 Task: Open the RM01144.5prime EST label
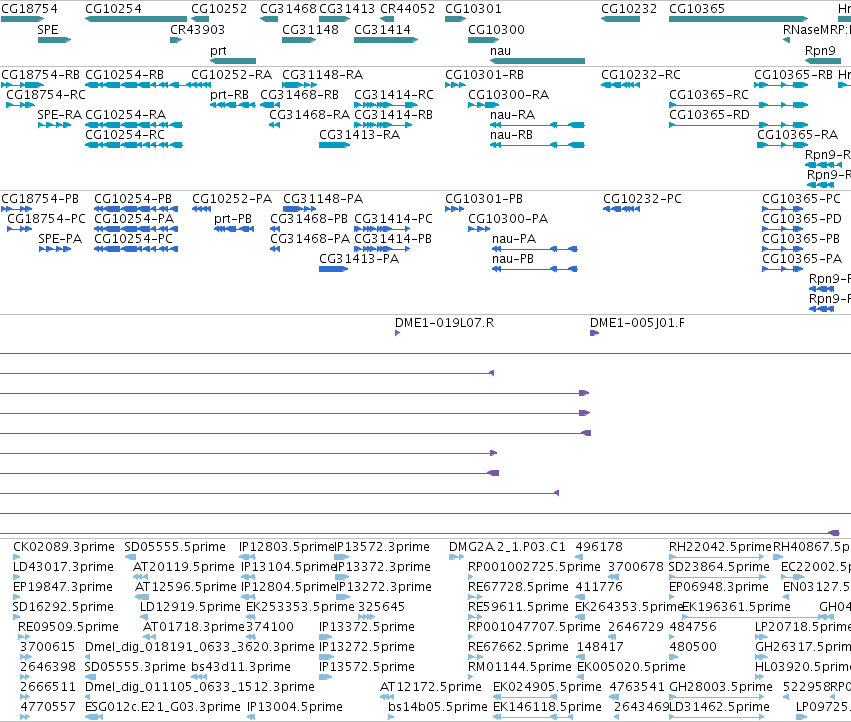[x=520, y=667]
